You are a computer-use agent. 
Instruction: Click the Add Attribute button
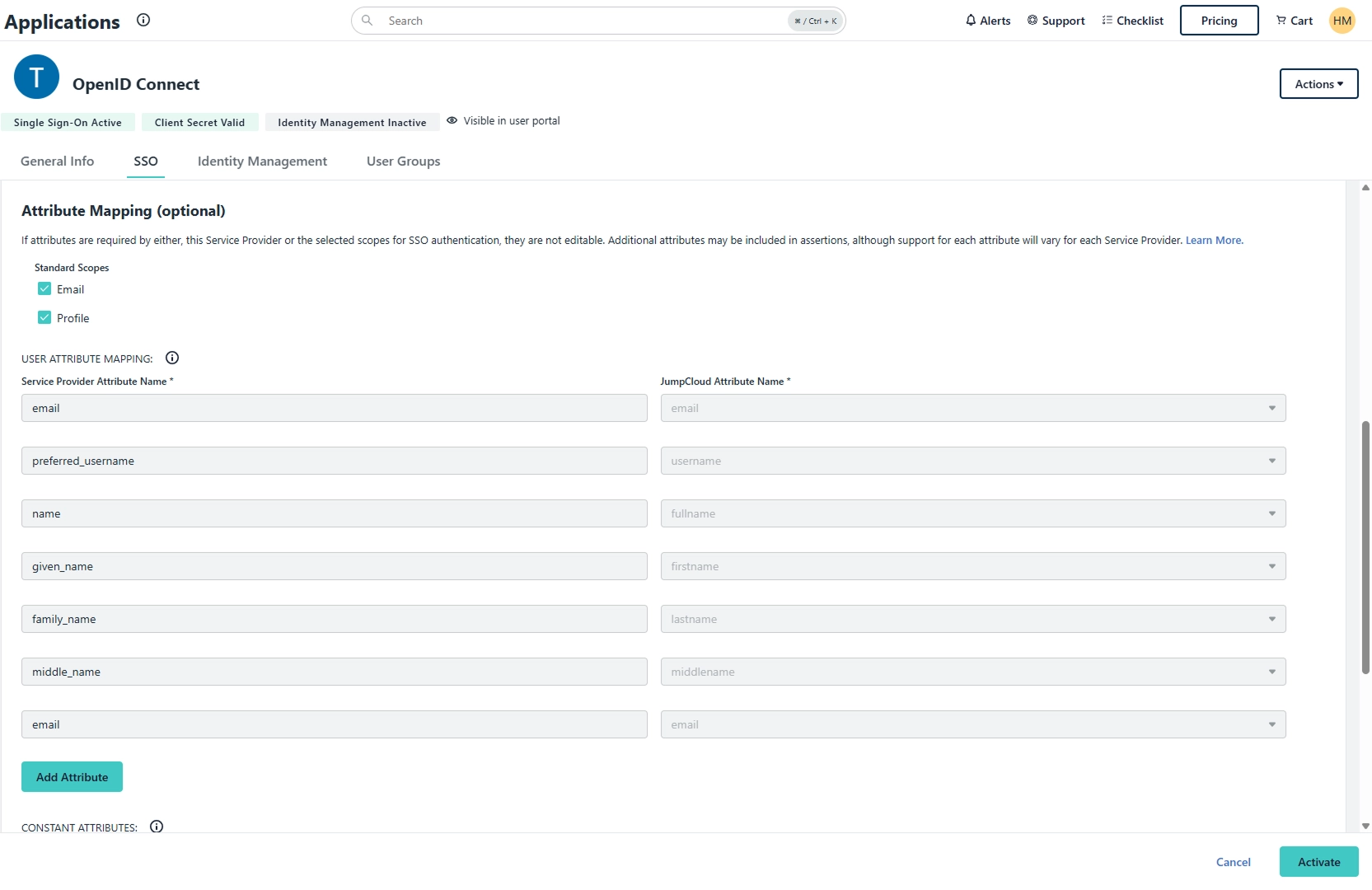(x=72, y=777)
